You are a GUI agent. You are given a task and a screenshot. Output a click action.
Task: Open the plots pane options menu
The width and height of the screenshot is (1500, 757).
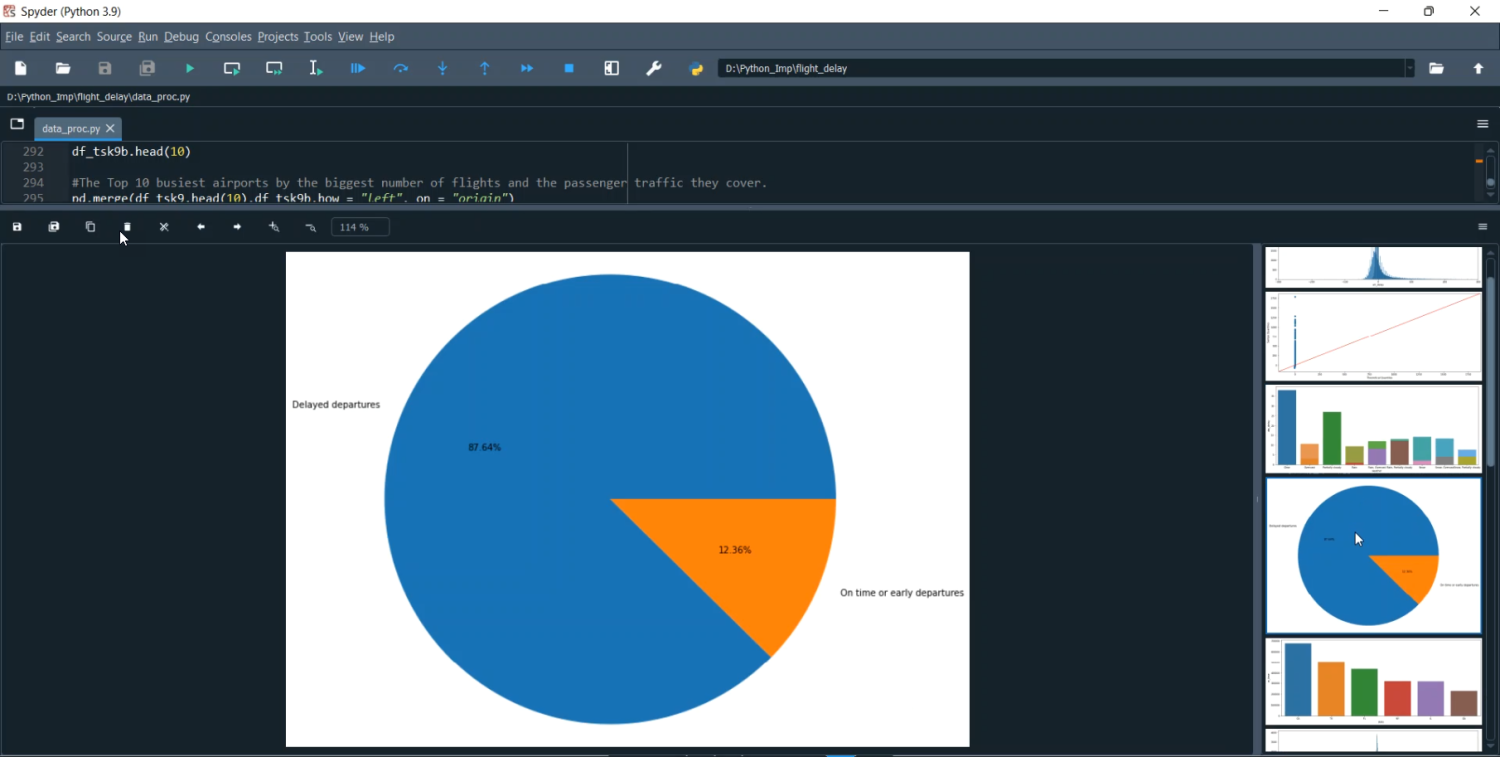coord(1483,227)
